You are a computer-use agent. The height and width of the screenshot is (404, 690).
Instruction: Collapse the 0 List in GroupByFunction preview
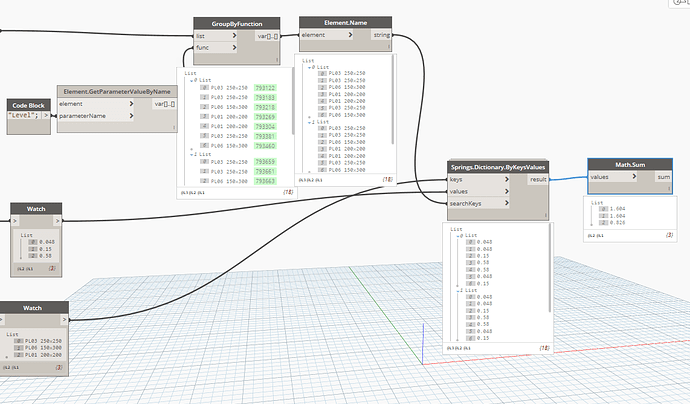[x=191, y=79]
